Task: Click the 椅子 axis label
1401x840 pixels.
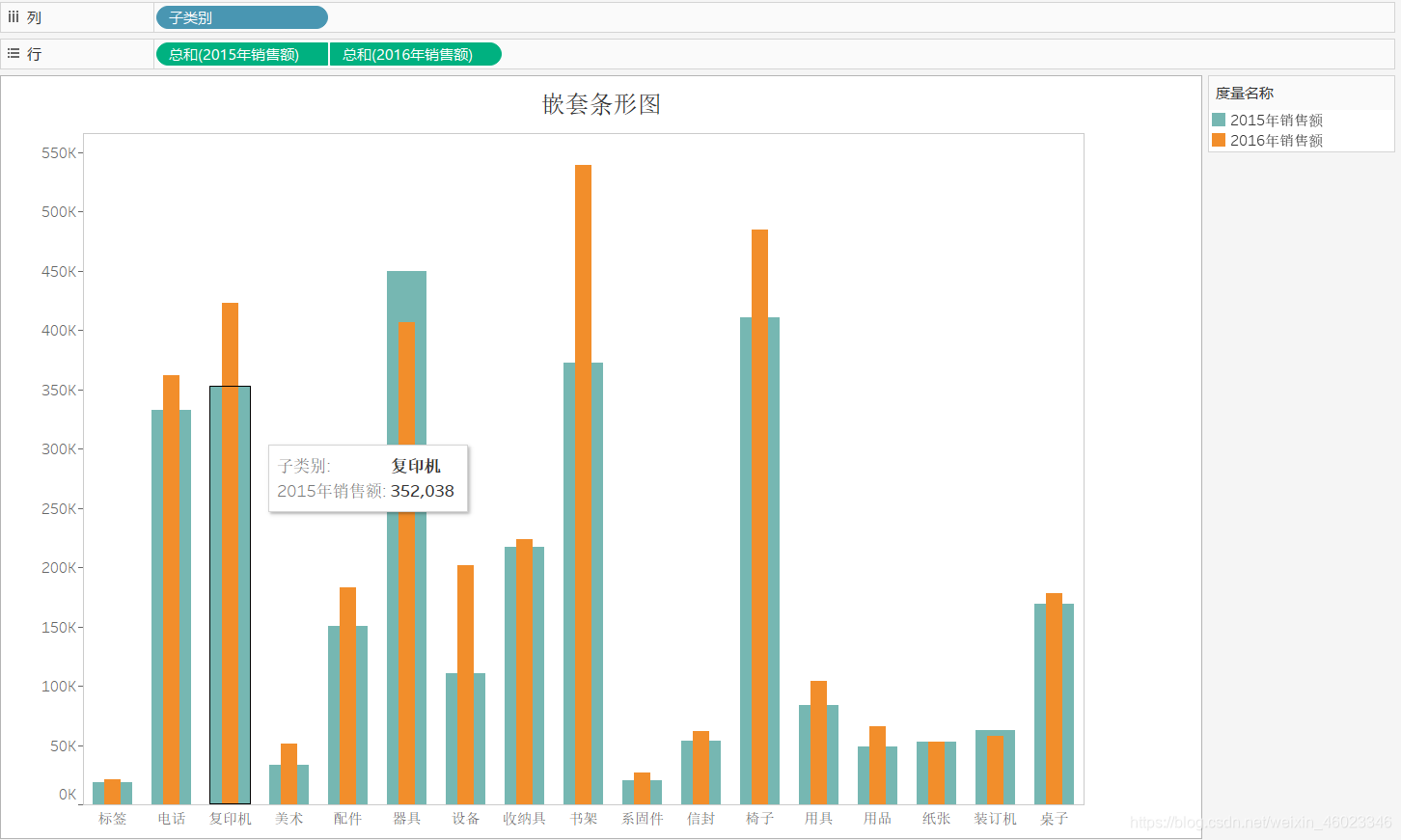Action: (760, 819)
